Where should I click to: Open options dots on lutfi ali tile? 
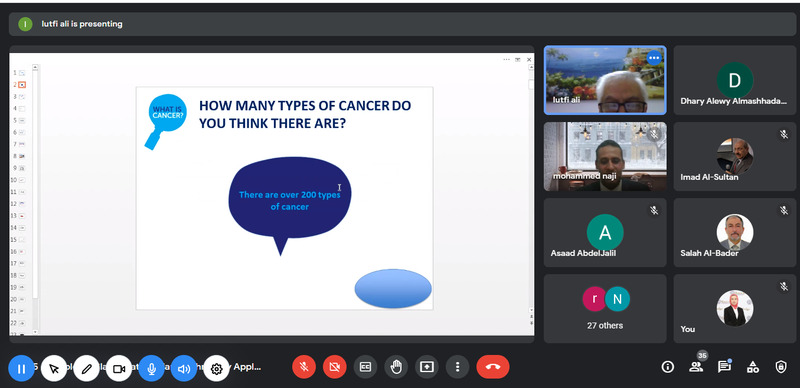(x=654, y=58)
